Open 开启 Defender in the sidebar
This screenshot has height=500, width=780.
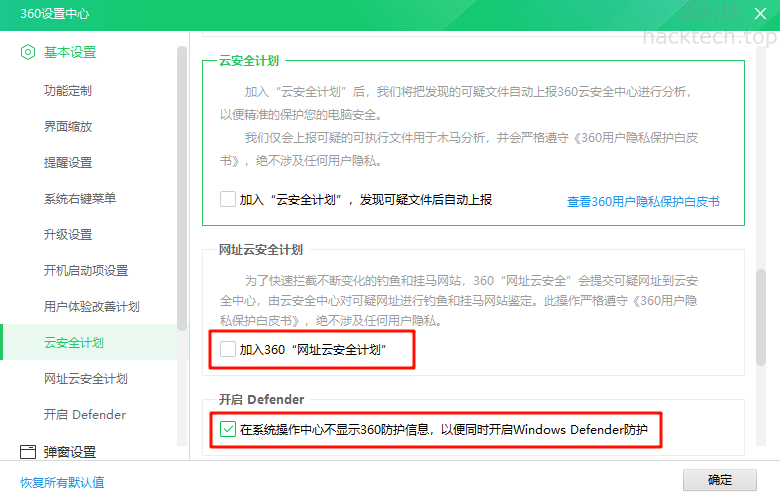coord(85,415)
